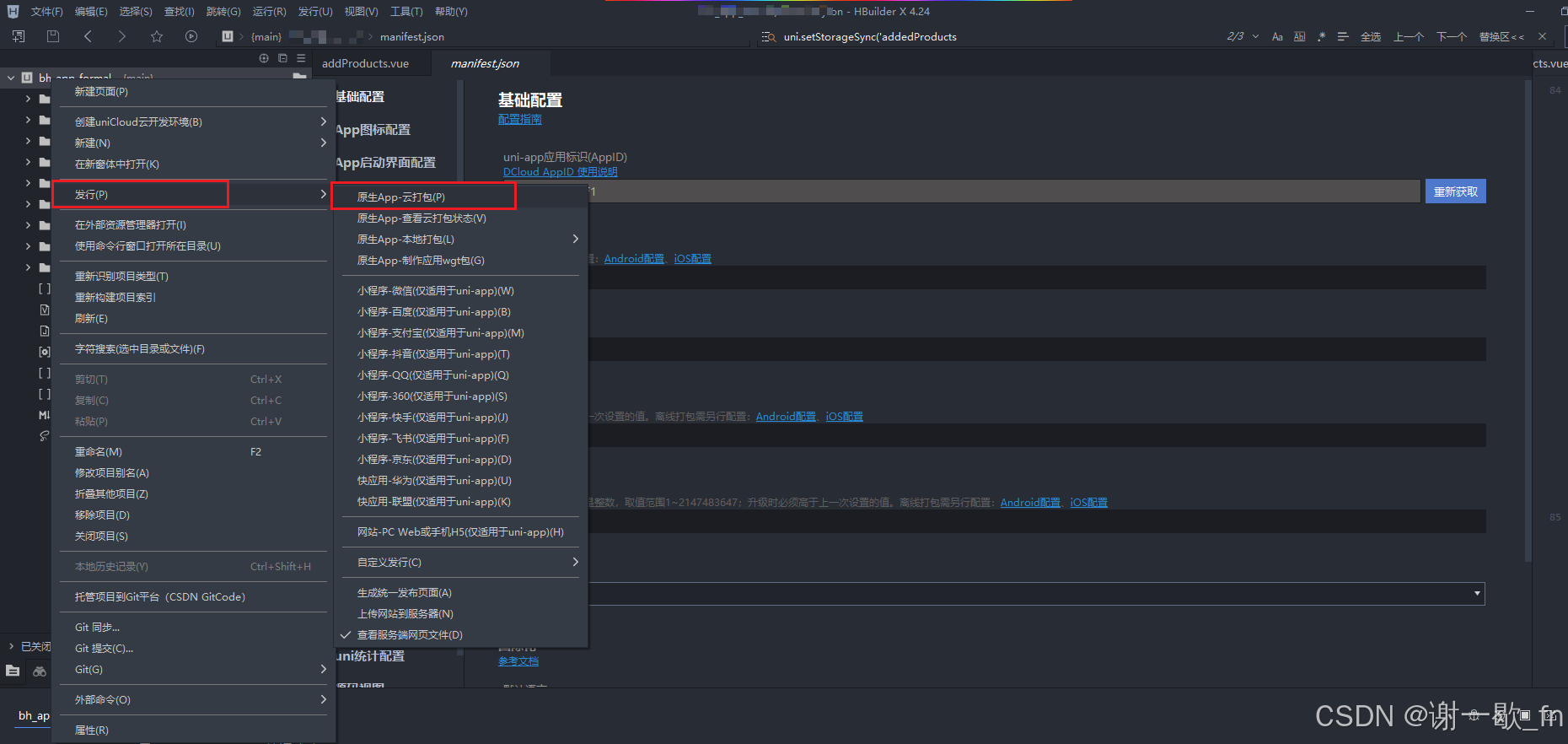Screen dimensions: 1568x744
Task: Click the search list icon in find bar
Action: [768, 36]
